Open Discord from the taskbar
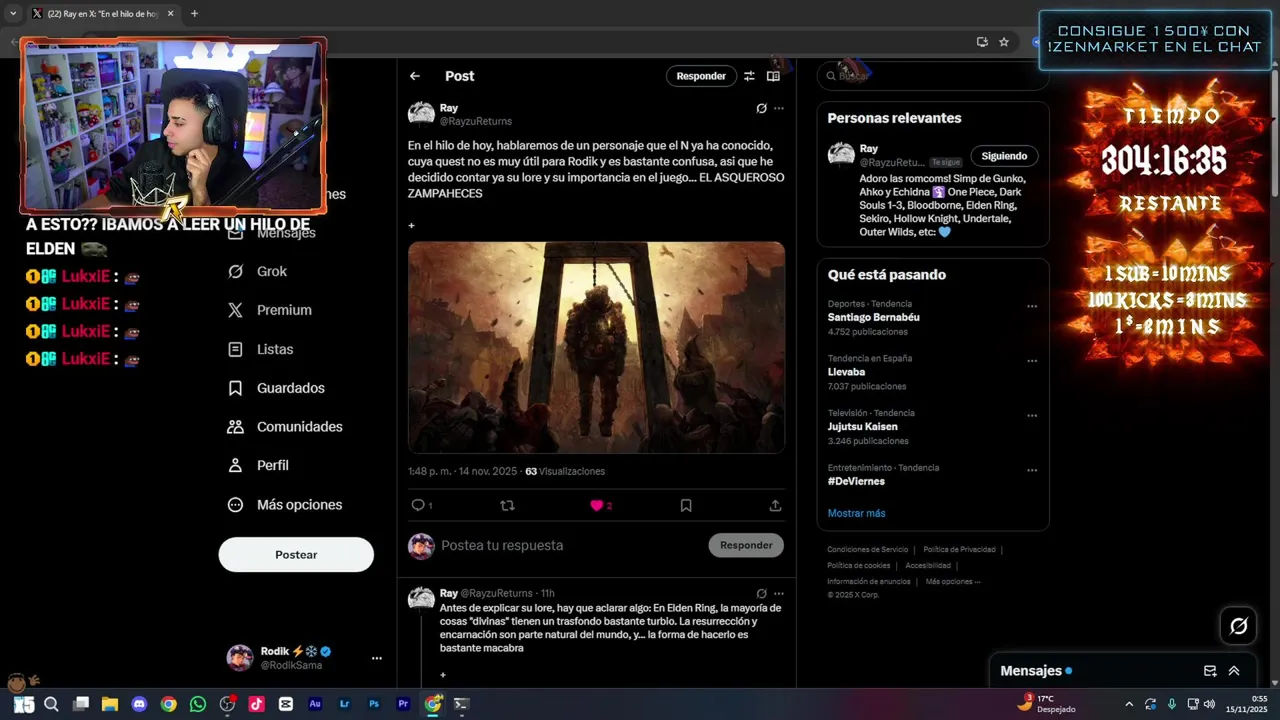The height and width of the screenshot is (720, 1280). pos(139,704)
